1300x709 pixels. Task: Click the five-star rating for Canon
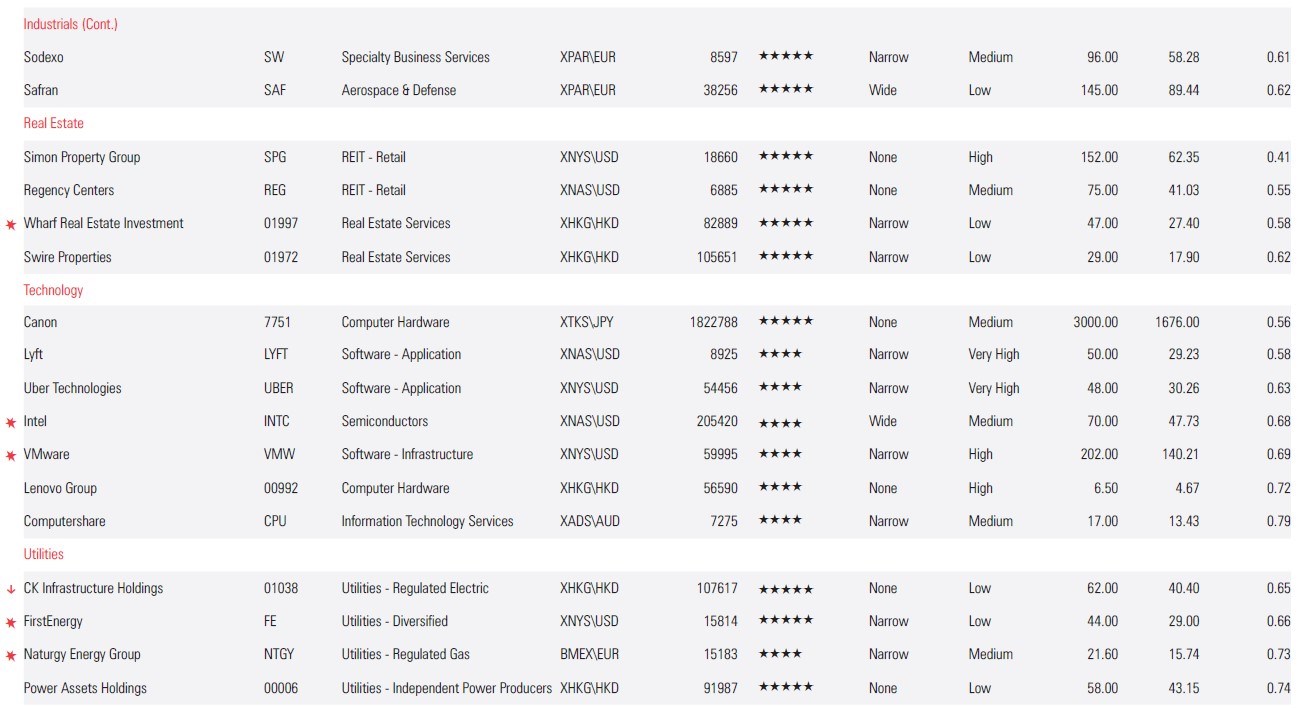pyautogui.click(x=785, y=322)
